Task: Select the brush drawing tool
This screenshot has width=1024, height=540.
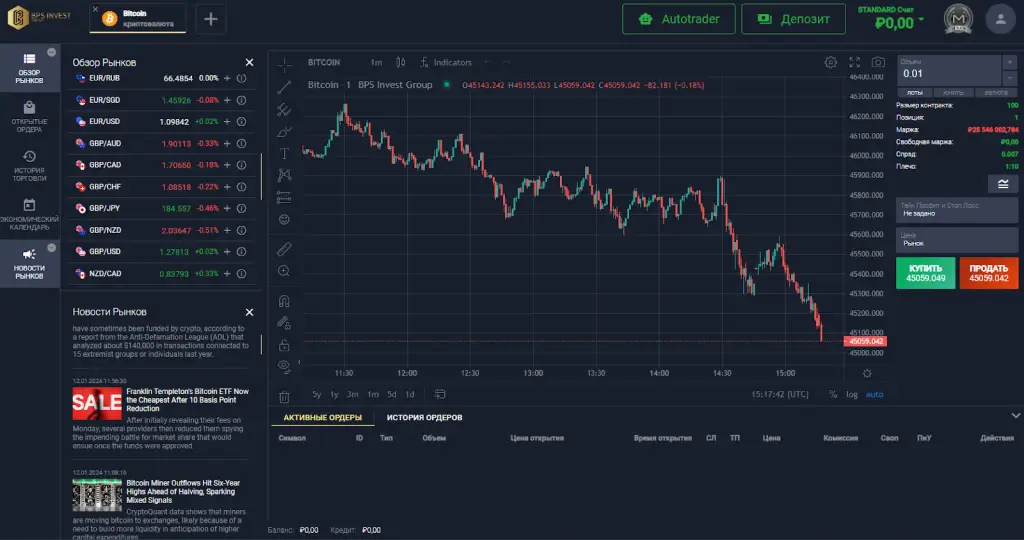Action: pyautogui.click(x=284, y=131)
